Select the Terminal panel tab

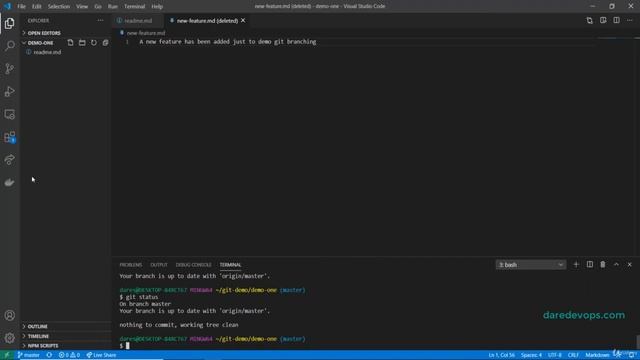tap(230, 264)
